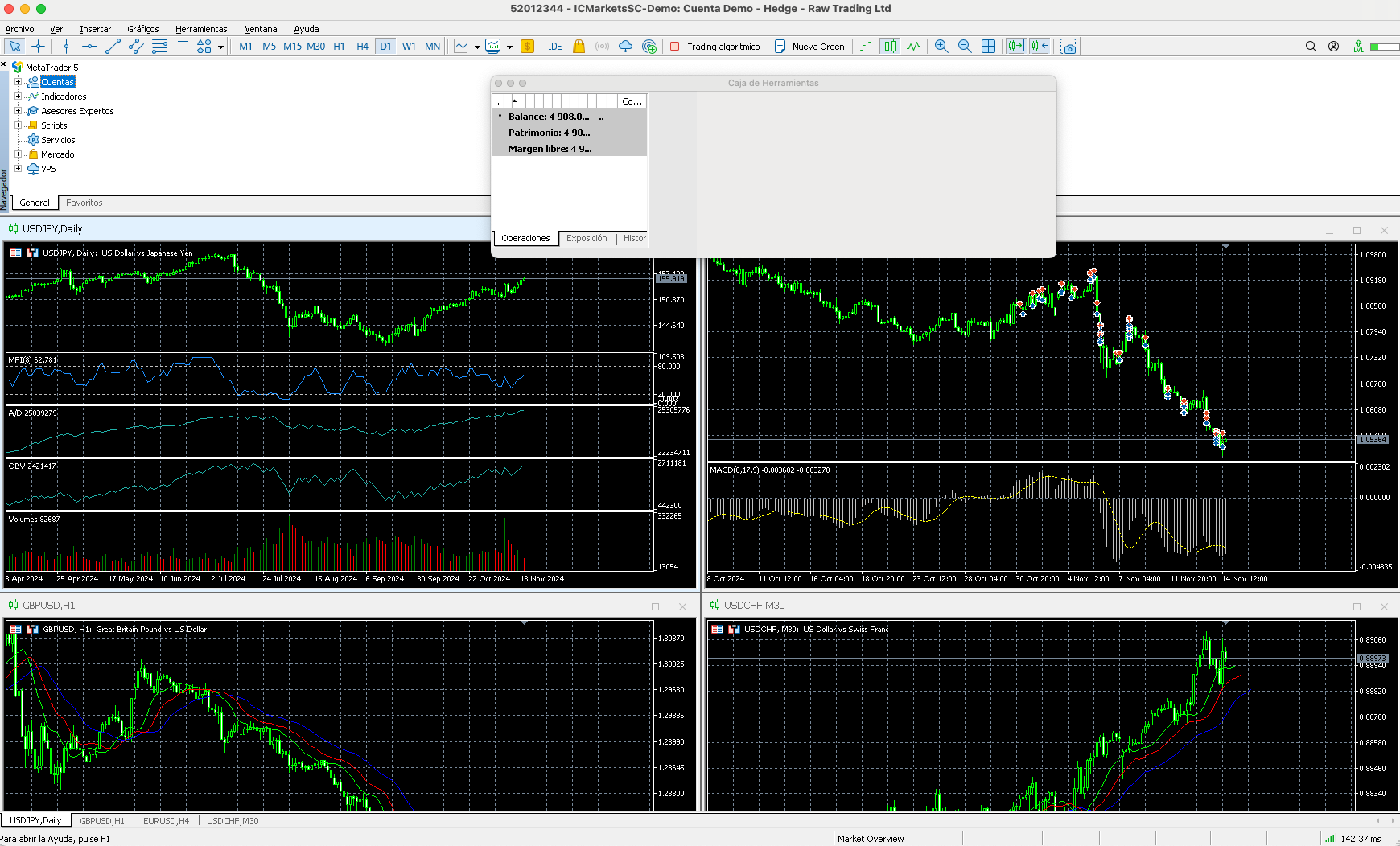Switch to candlestick chart display
Viewport: 1400px width, 846px height.
890,46
